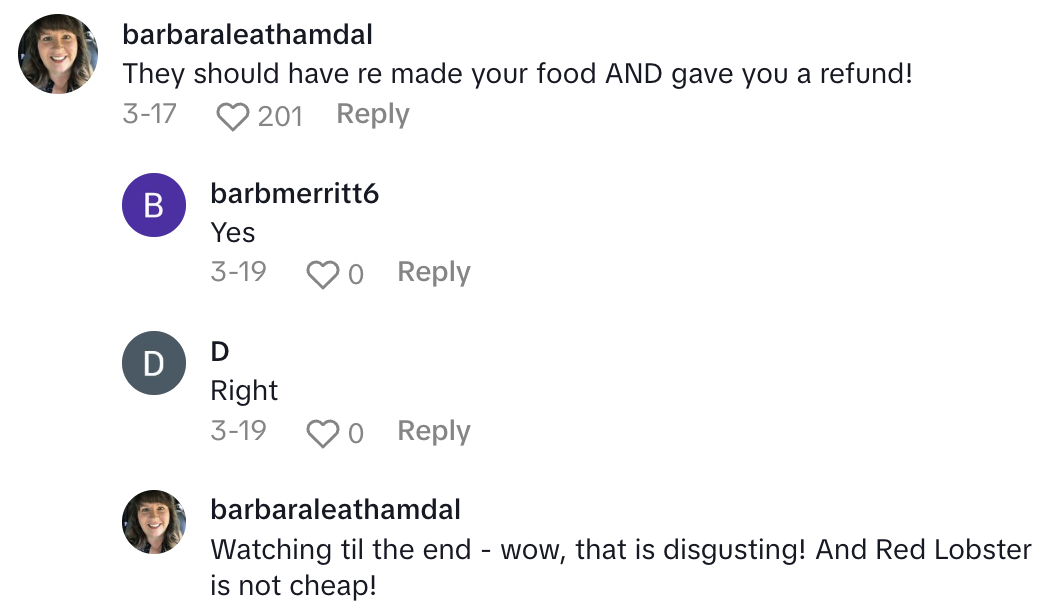The image size is (1044, 612).
Task: Click barbaraleathamdal's profile photo on the top comment
Action: tap(58, 54)
